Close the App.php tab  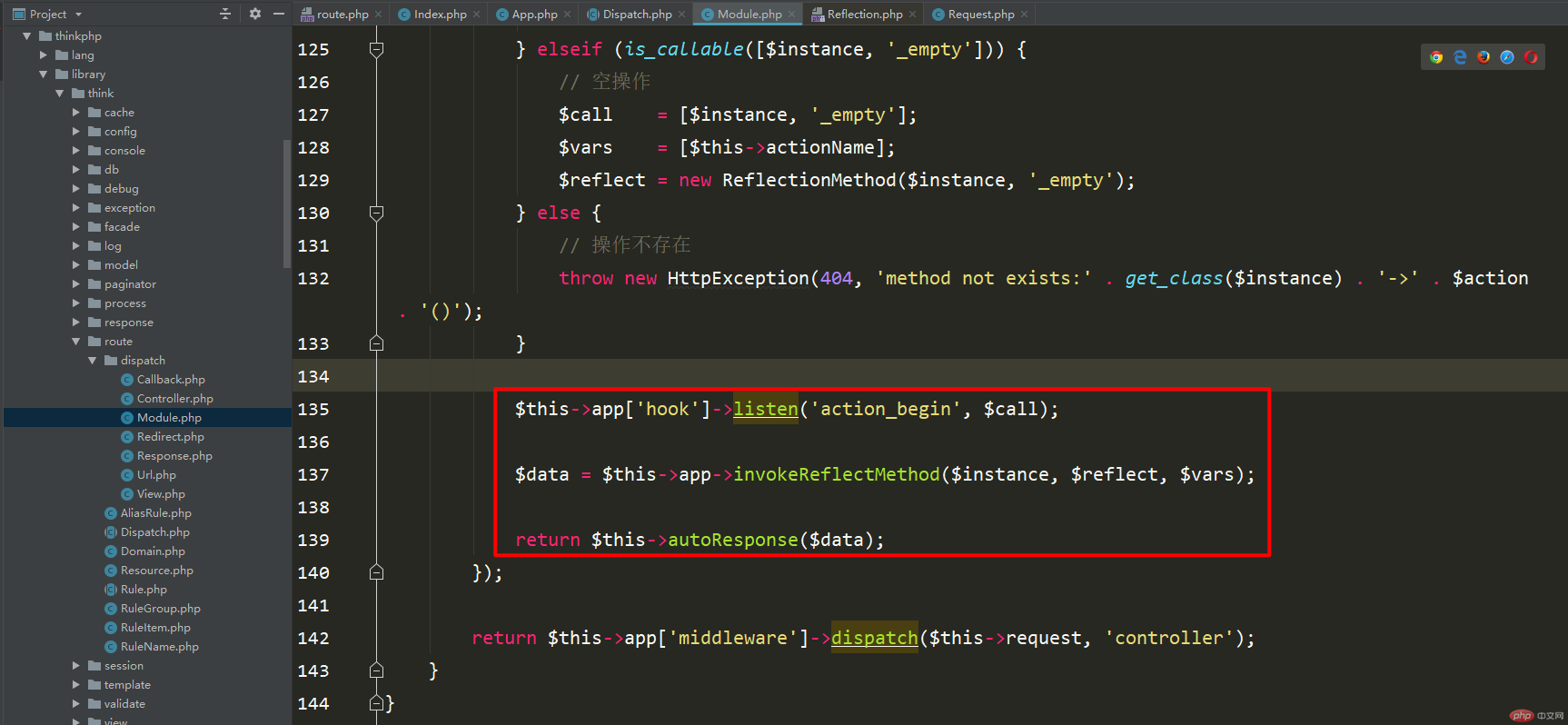click(568, 15)
